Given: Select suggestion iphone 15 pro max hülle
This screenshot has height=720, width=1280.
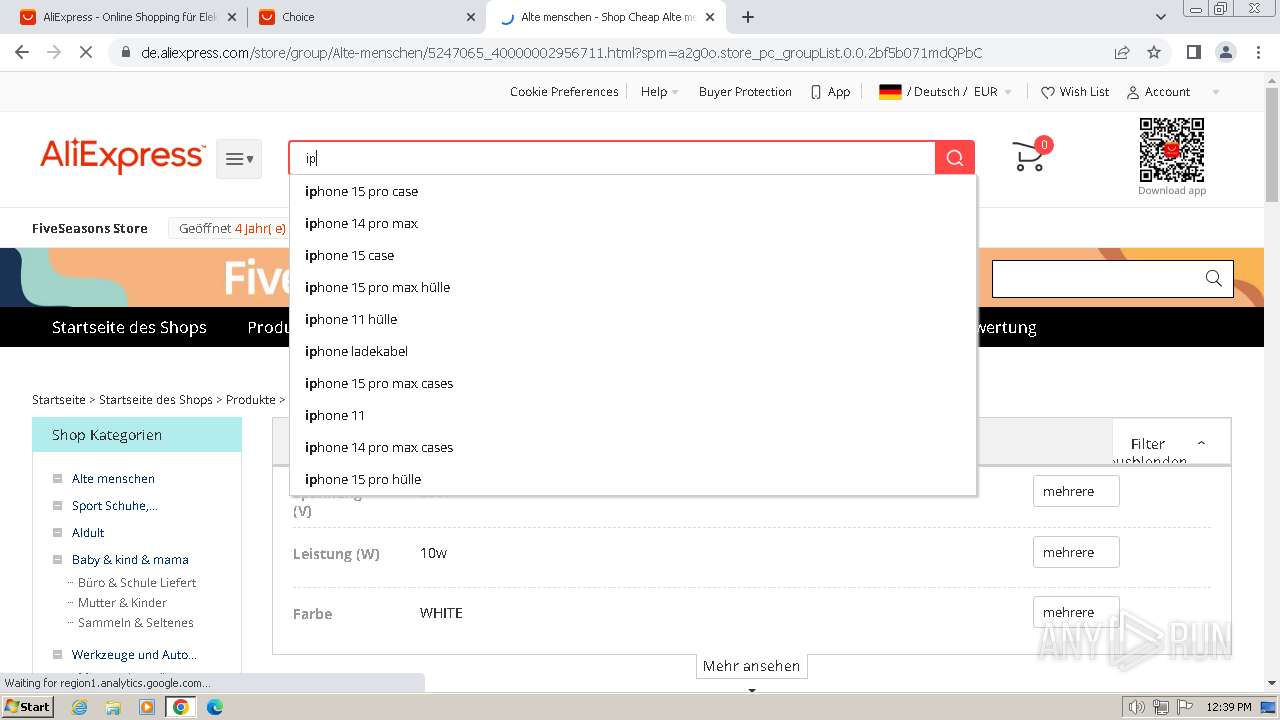Looking at the screenshot, I should [x=633, y=287].
